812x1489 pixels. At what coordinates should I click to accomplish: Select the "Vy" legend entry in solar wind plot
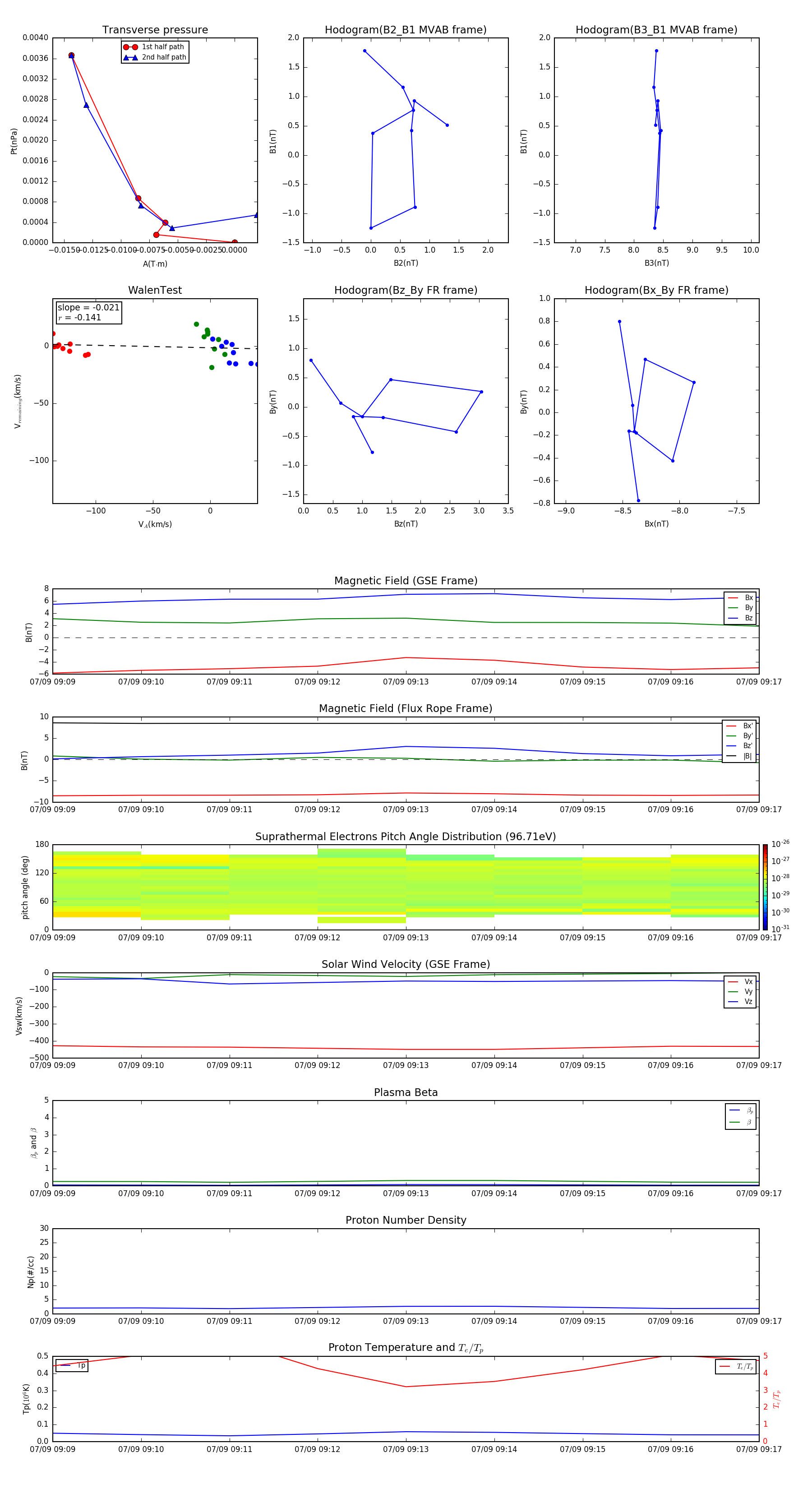(740, 991)
